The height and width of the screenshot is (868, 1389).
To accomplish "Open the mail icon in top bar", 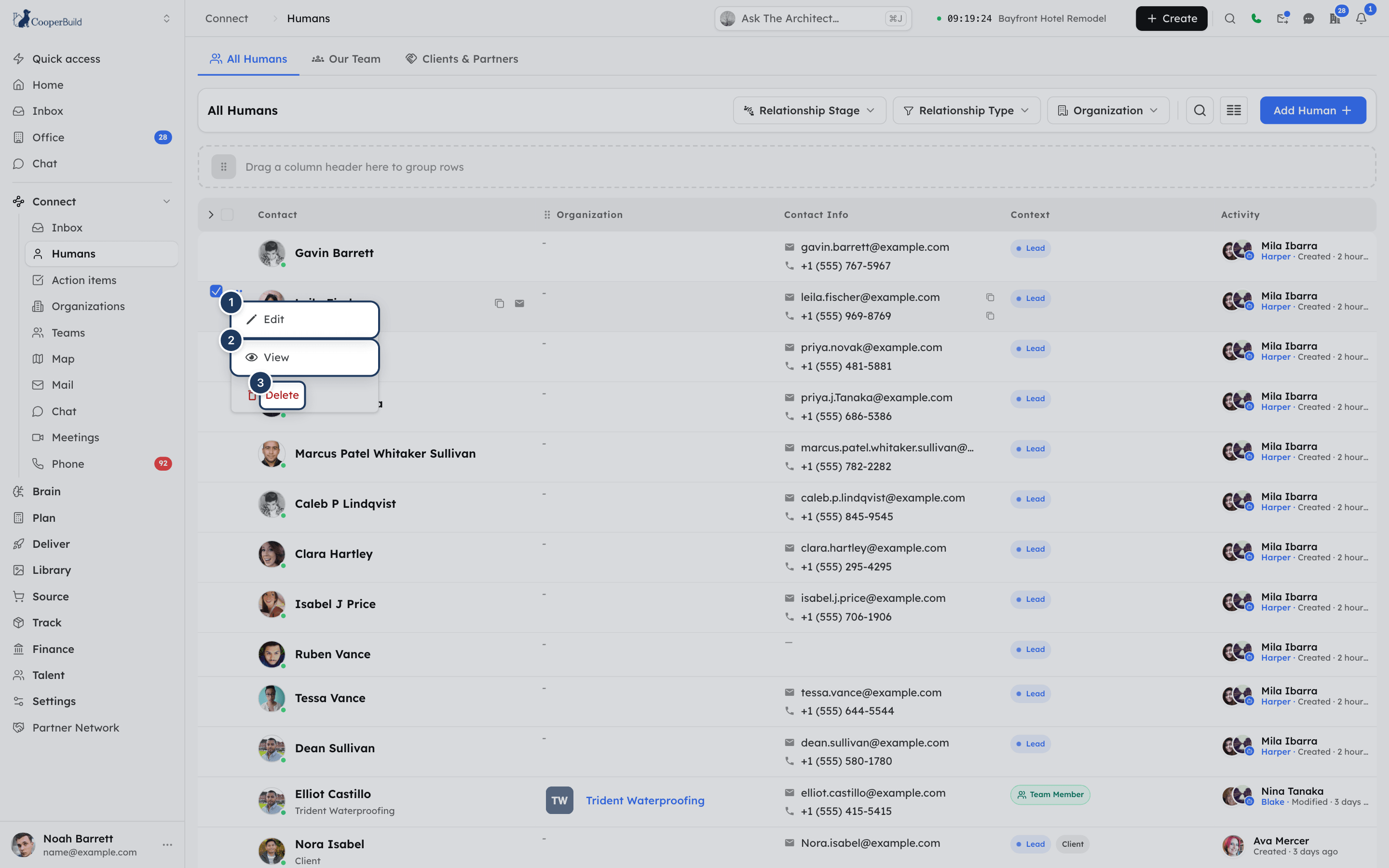I will pos(1282,18).
